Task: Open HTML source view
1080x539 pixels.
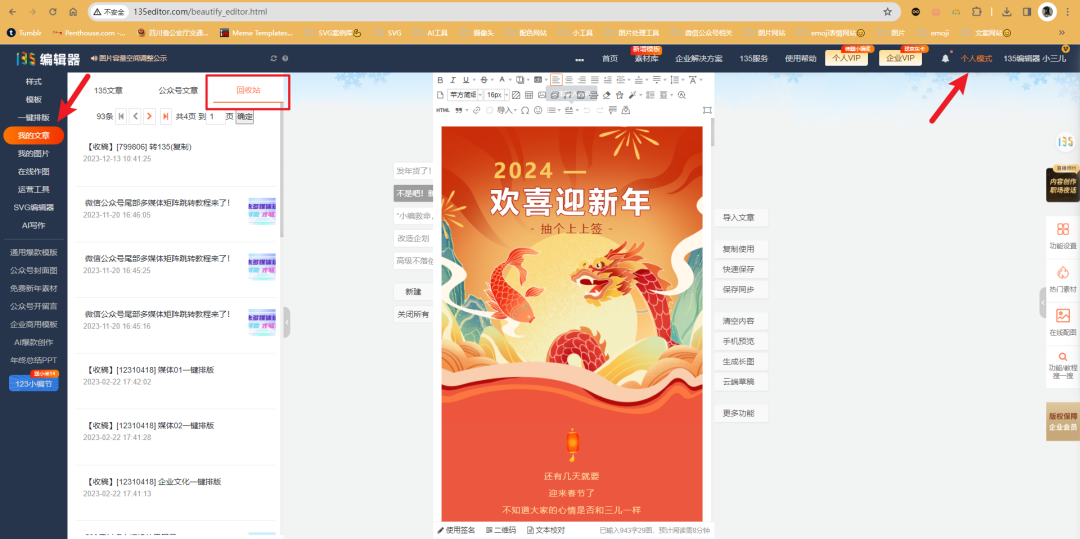Action: coord(443,110)
